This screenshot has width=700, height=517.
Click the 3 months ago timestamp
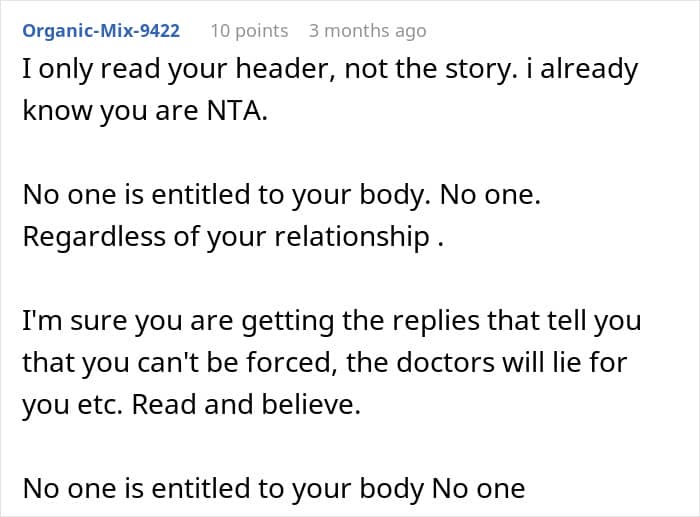point(367,31)
